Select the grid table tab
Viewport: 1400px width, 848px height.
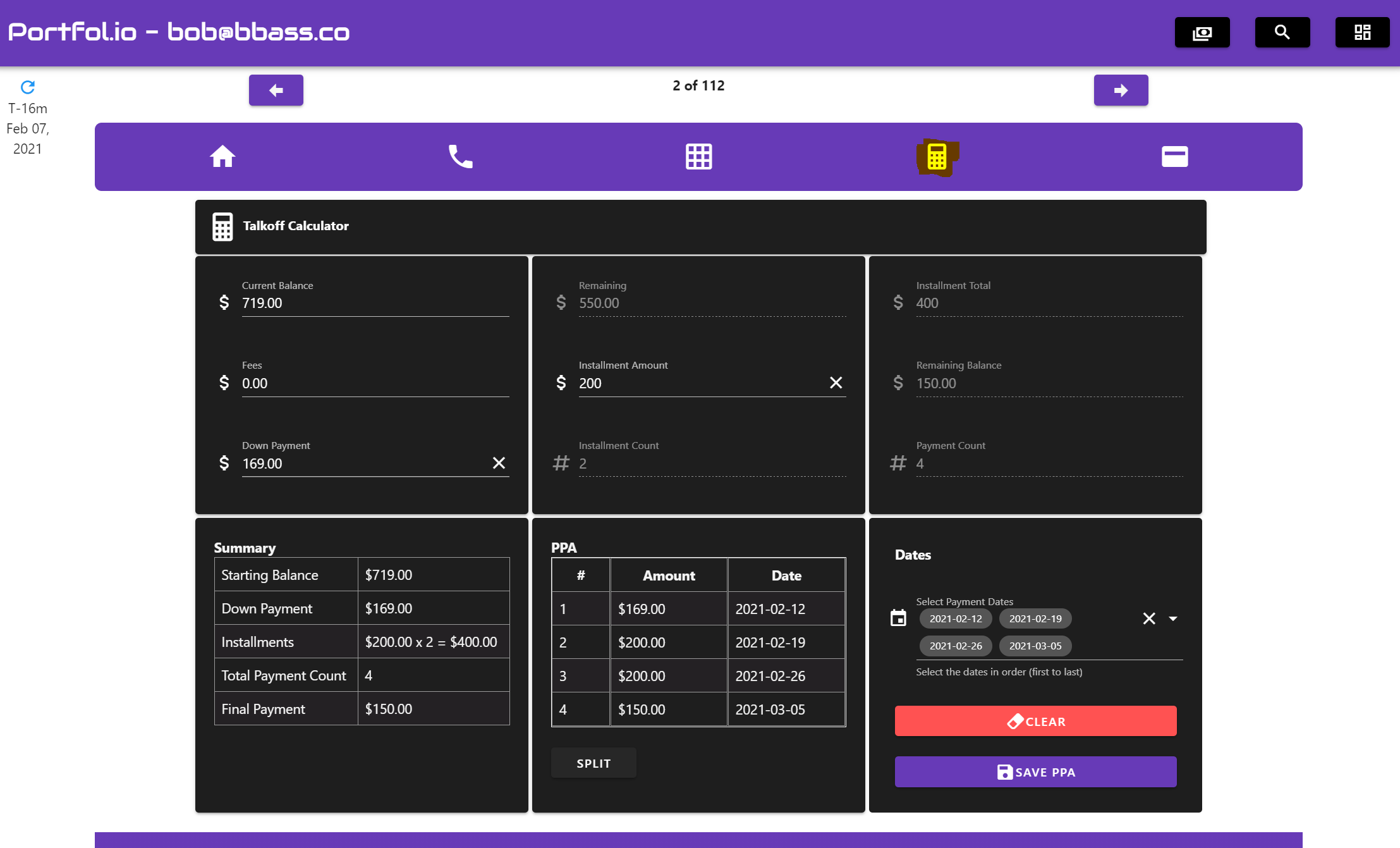click(x=698, y=156)
